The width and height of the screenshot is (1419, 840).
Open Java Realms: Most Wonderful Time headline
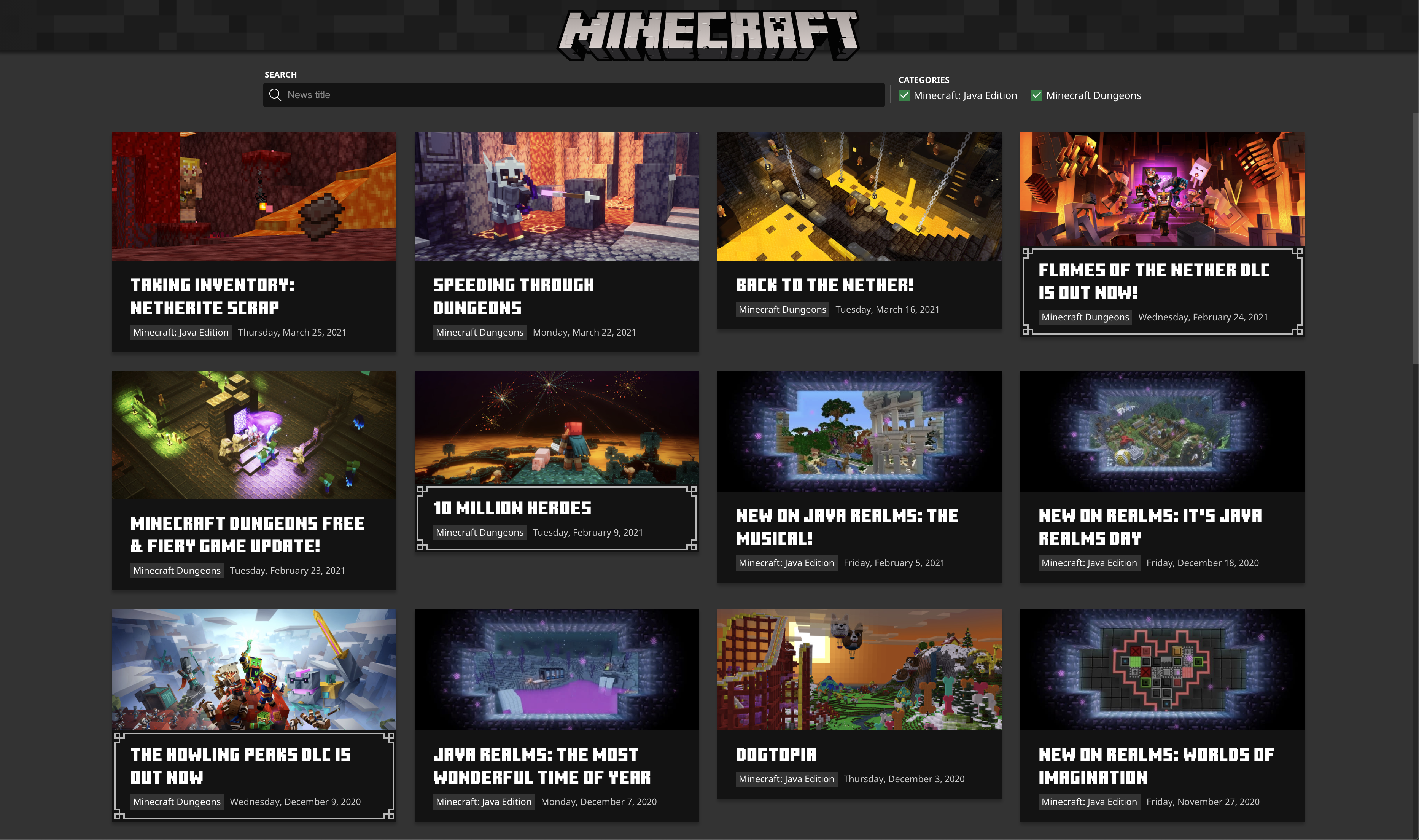click(542, 766)
